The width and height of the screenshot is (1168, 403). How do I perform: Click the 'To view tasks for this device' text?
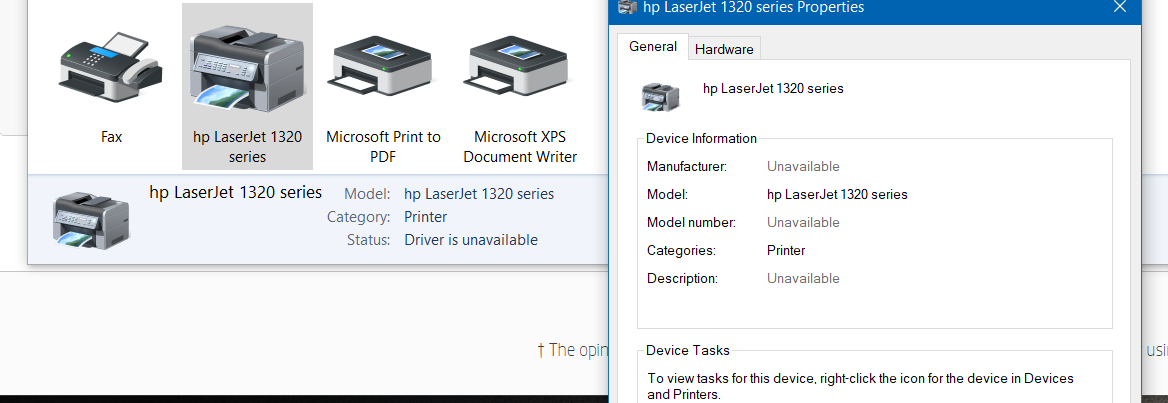pos(860,386)
